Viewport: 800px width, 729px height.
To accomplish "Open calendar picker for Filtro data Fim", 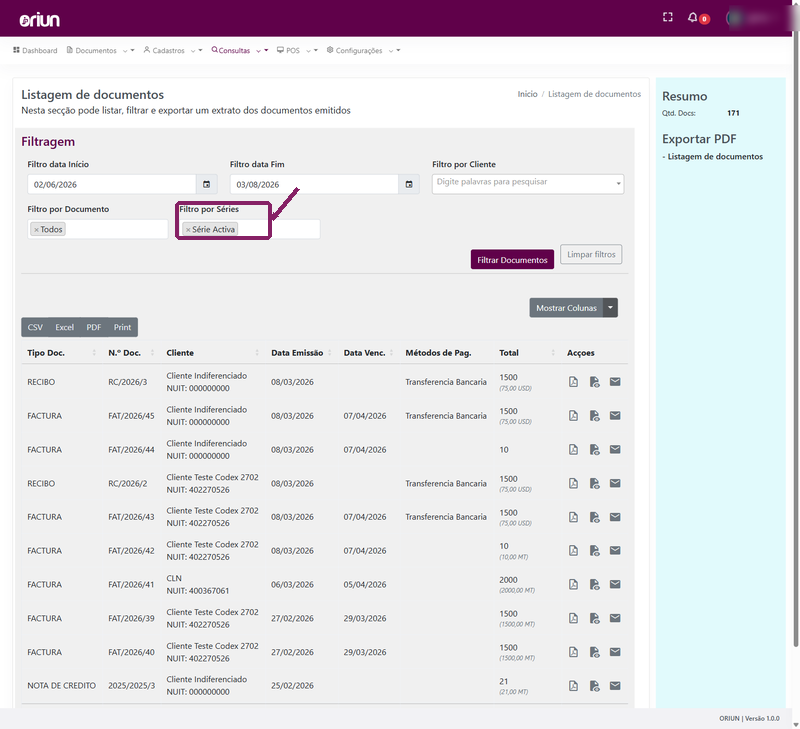I will (409, 184).
